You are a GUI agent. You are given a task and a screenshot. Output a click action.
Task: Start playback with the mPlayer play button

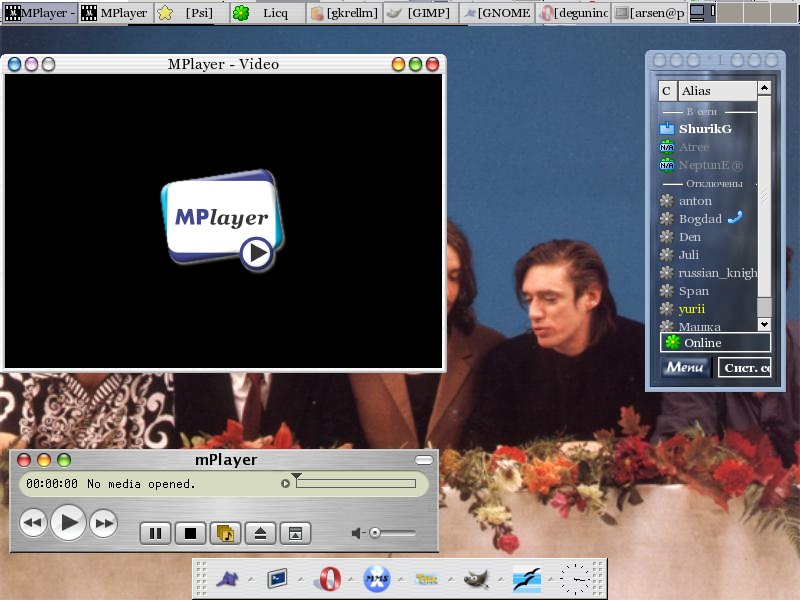pyautogui.click(x=68, y=522)
